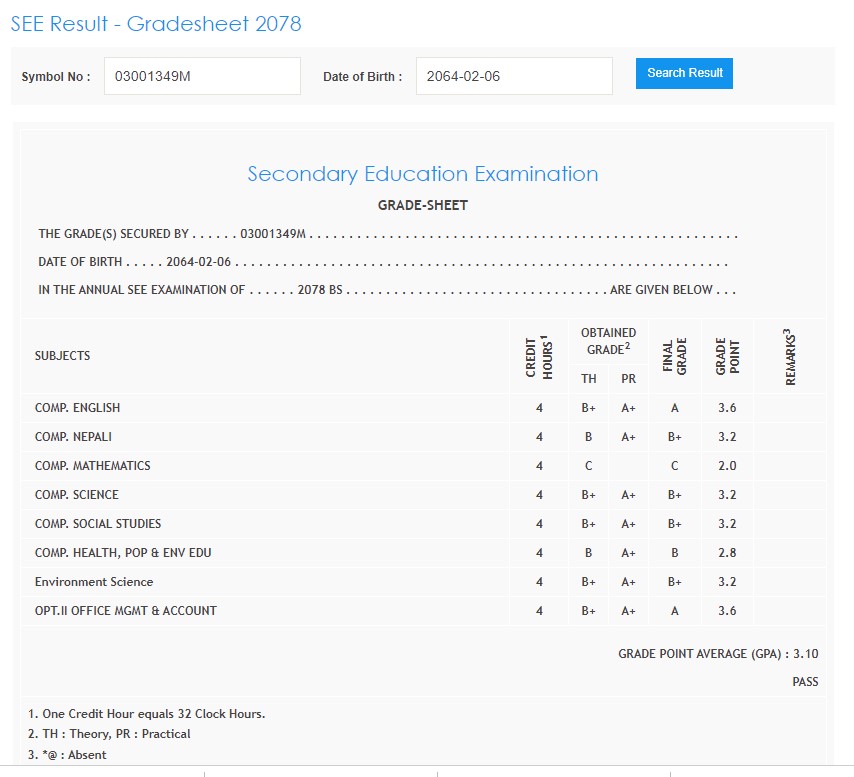854x777 pixels.
Task: Click the 'One Credit Hour equals 32 Clock Hours' footnote
Action: [146, 714]
